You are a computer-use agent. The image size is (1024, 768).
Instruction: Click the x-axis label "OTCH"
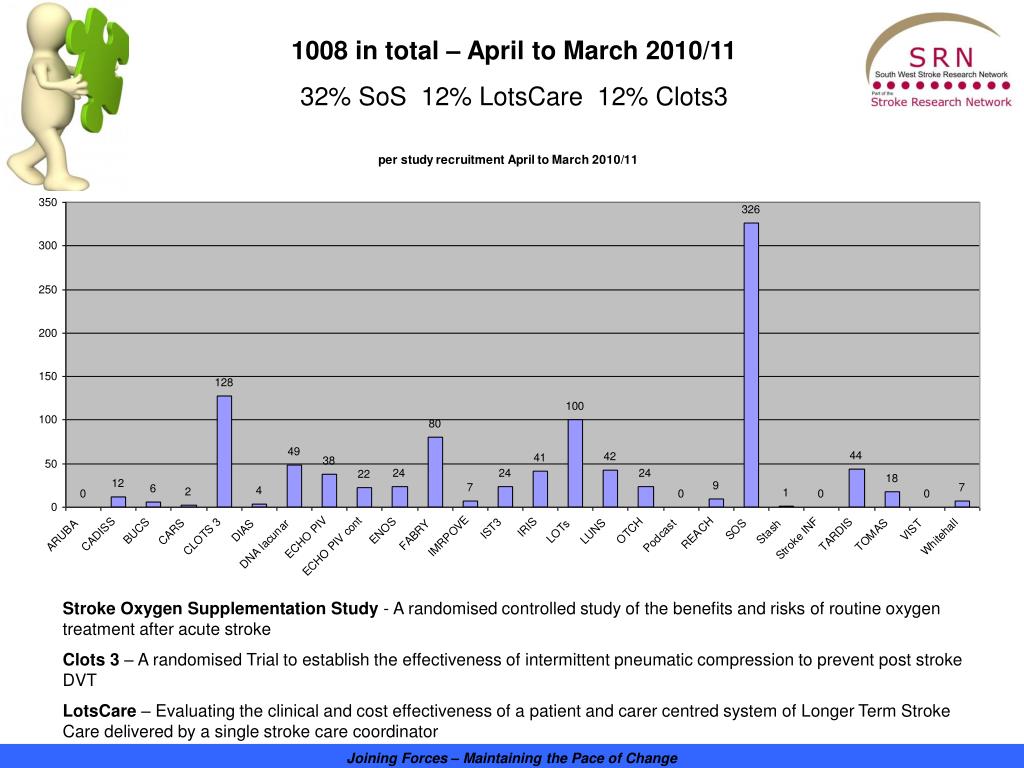630,530
